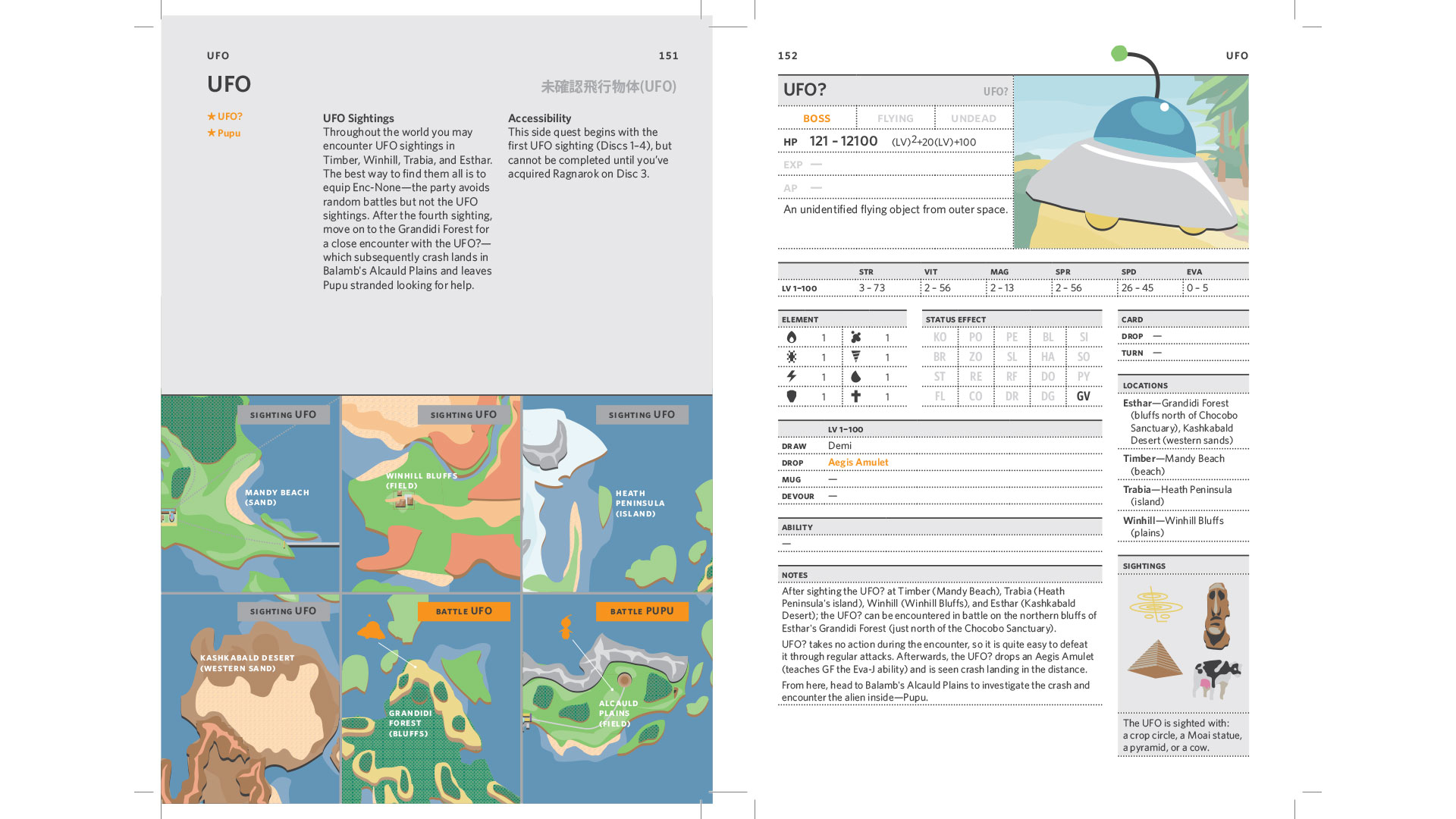Click the orange star next to UFO?
1456x819 pixels.
[x=212, y=116]
